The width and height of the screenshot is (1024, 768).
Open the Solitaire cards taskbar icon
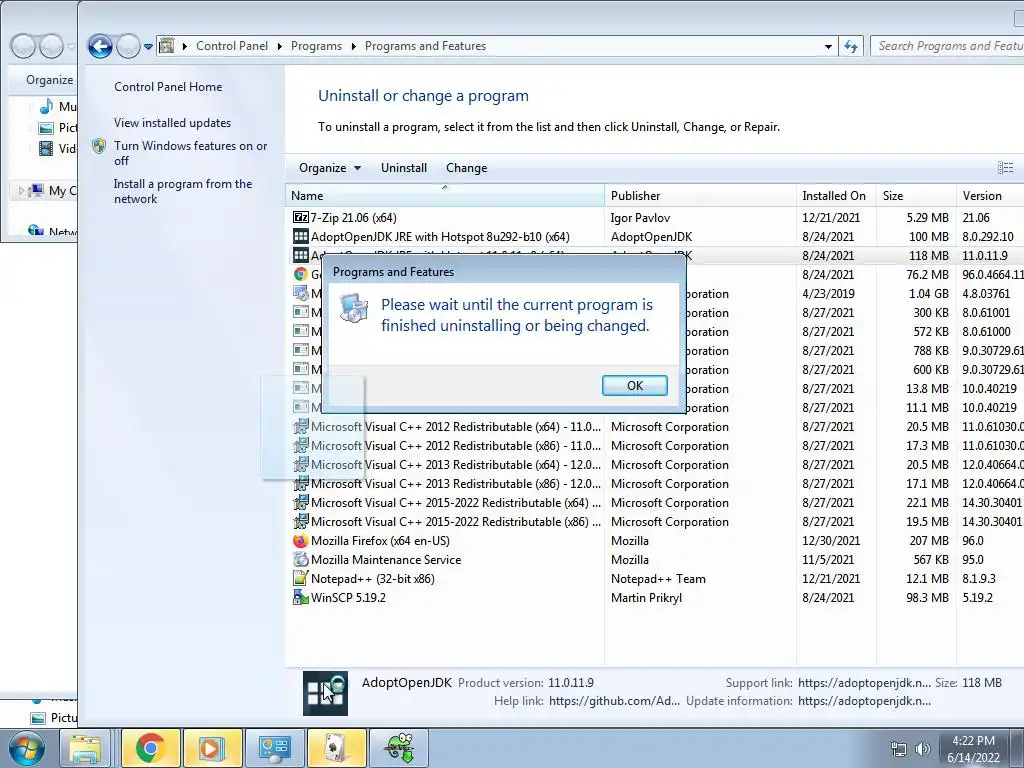[336, 748]
